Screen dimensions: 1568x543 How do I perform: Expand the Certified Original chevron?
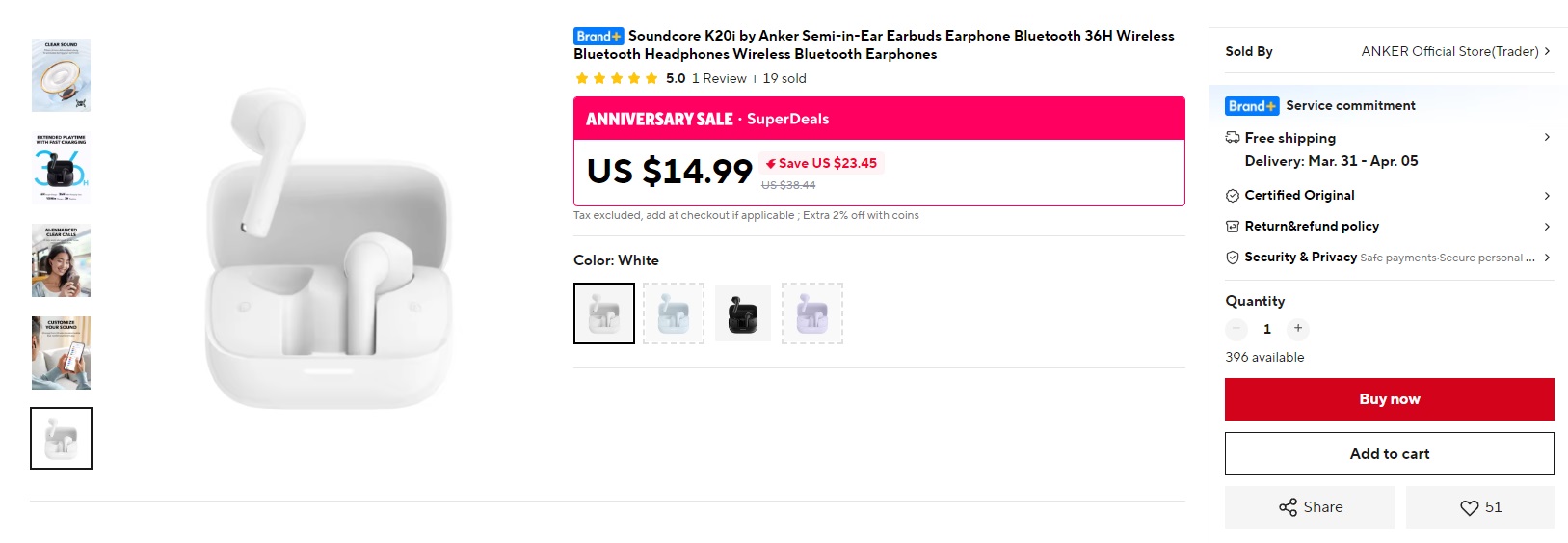(x=1547, y=196)
